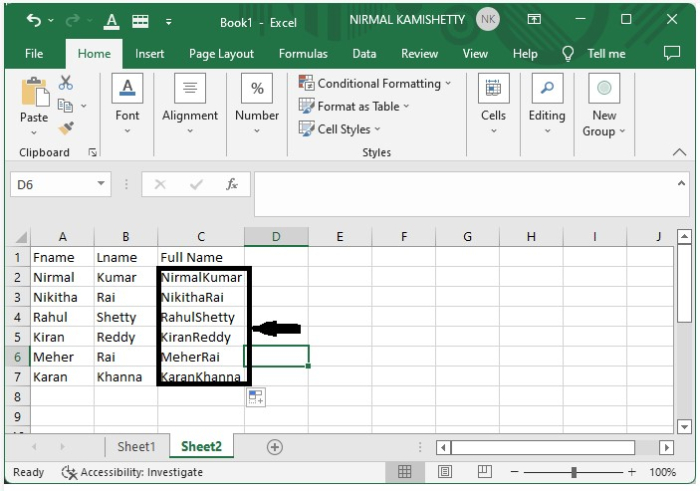
Task: Click the Paste clipboard icon
Action: pos(34,93)
